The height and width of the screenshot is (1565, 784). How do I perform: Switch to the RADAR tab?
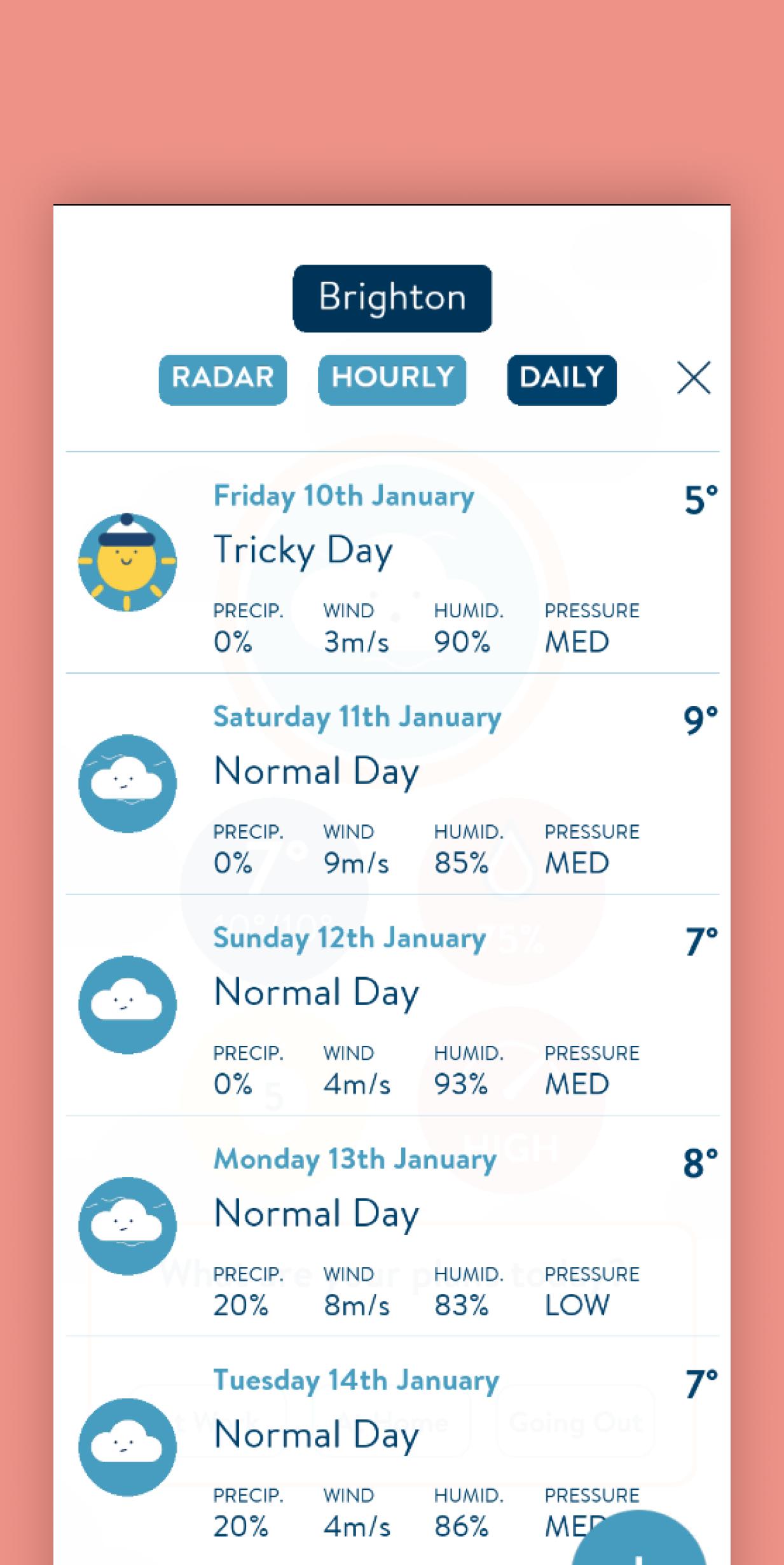[x=223, y=379]
